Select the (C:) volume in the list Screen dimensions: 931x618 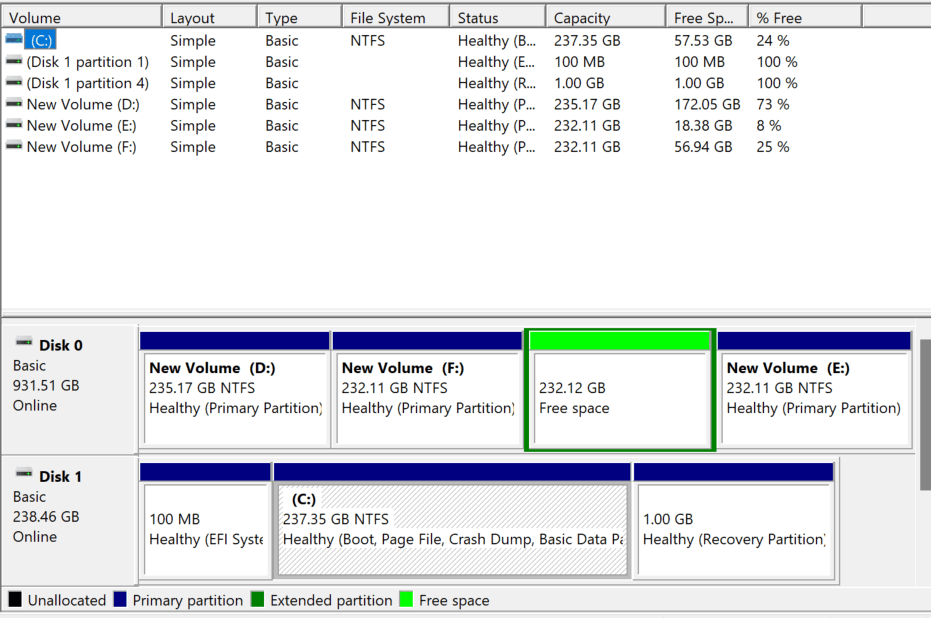(41, 40)
